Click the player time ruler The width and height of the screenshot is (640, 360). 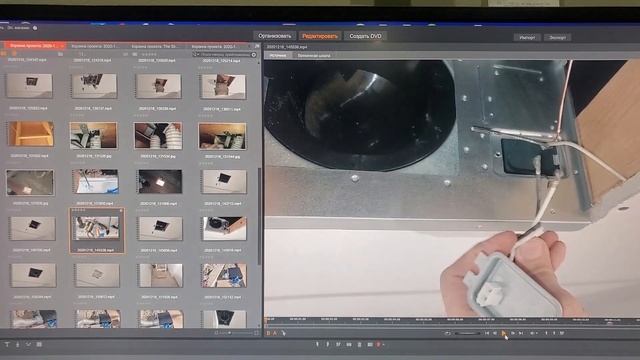452,319
